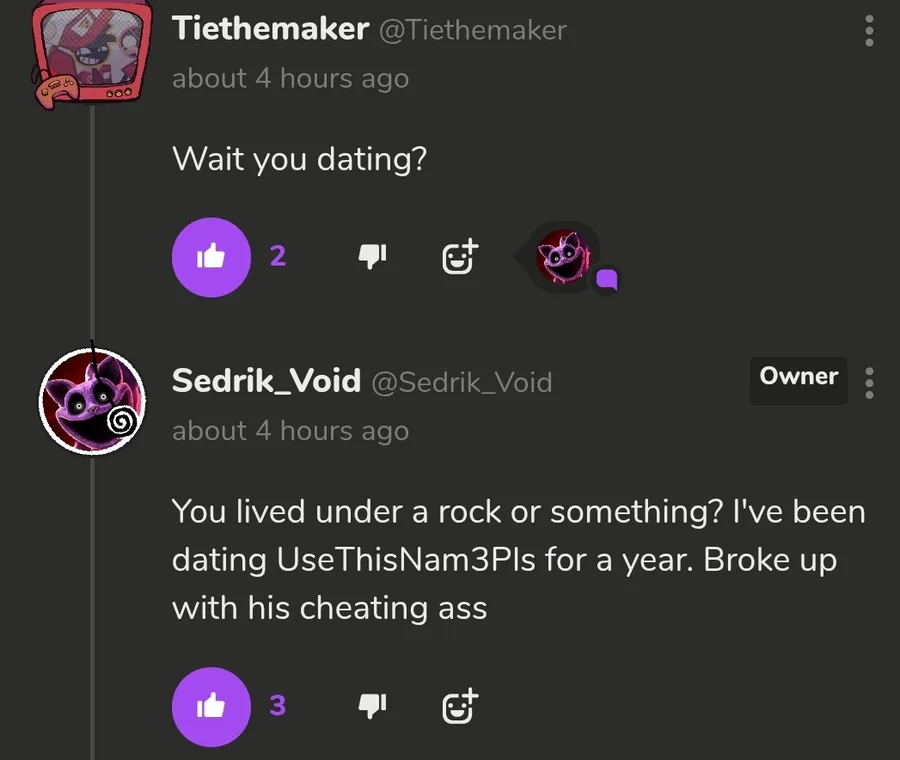Add a reaction to Tiethemaker's comment
Screen dimensions: 900x760
[x=460, y=257]
